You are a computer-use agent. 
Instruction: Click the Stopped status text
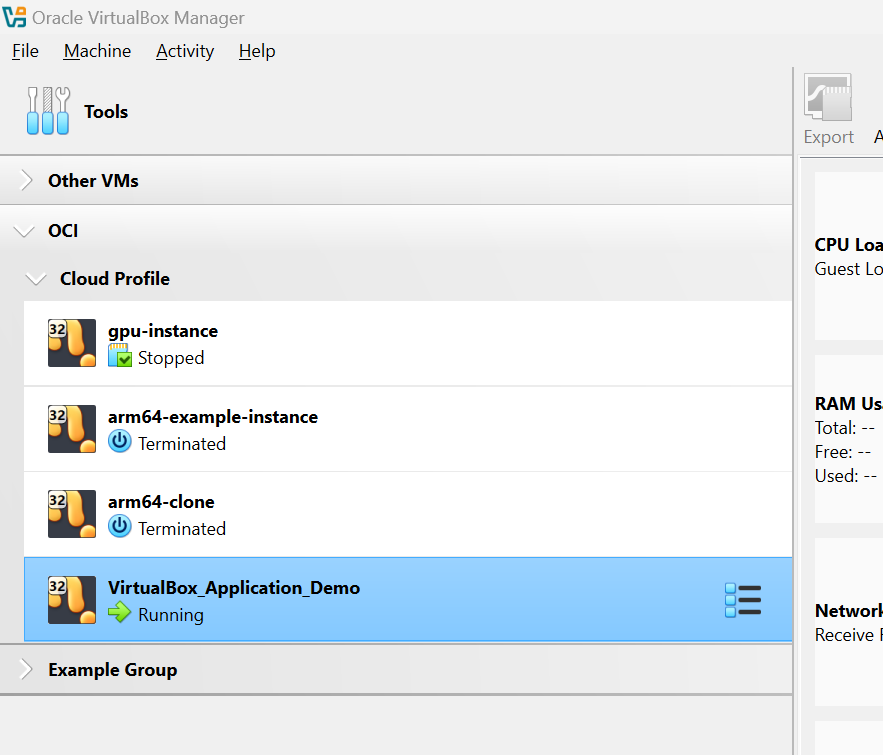coord(171,358)
